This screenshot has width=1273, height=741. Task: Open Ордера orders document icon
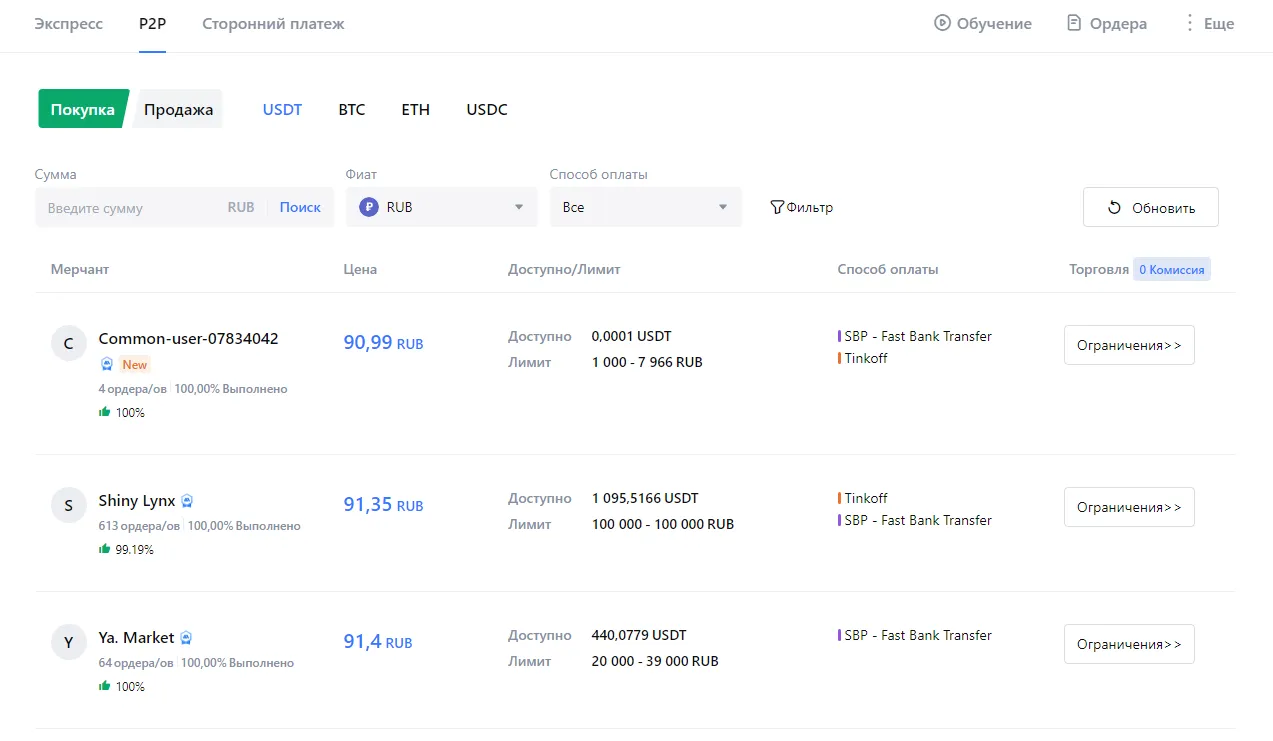pos(1074,23)
